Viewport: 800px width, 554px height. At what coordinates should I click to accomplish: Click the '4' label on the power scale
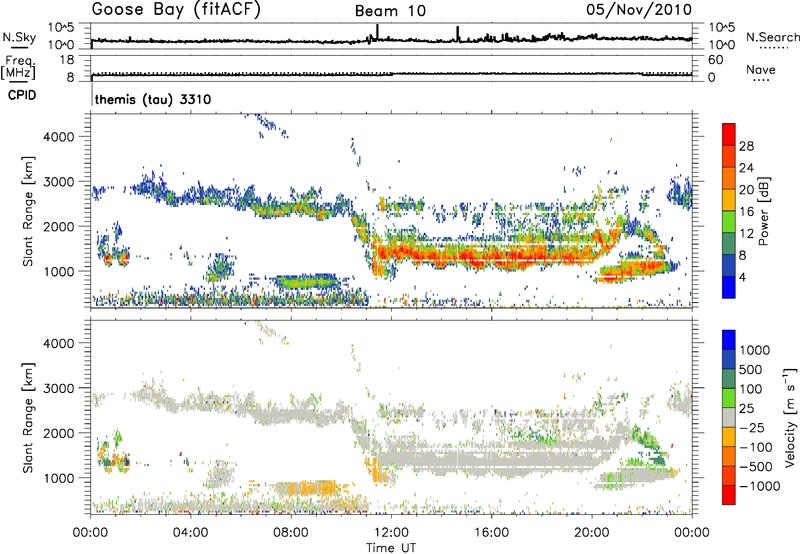point(742,278)
